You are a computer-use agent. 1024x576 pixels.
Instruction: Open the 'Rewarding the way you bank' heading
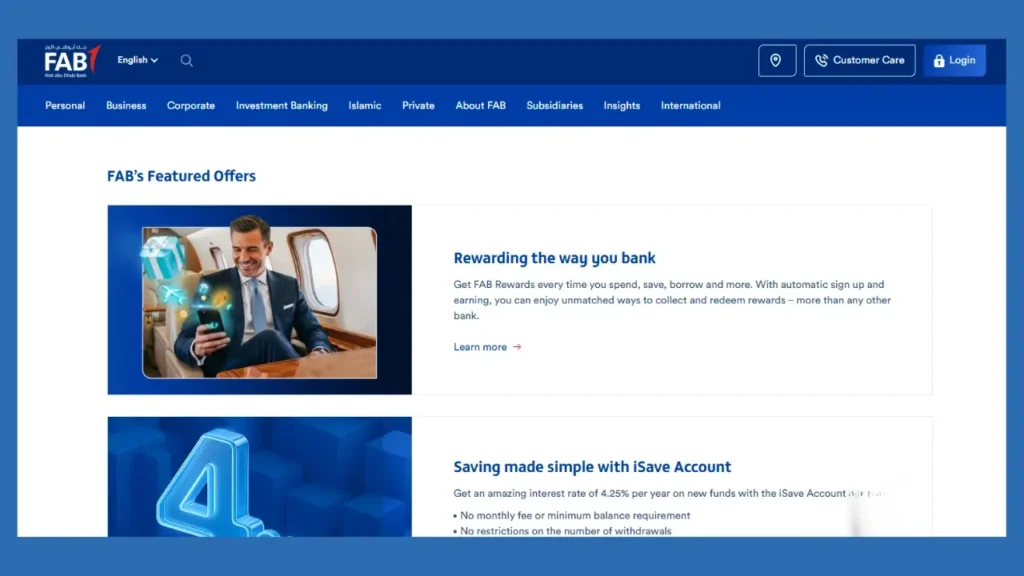pyautogui.click(x=554, y=258)
